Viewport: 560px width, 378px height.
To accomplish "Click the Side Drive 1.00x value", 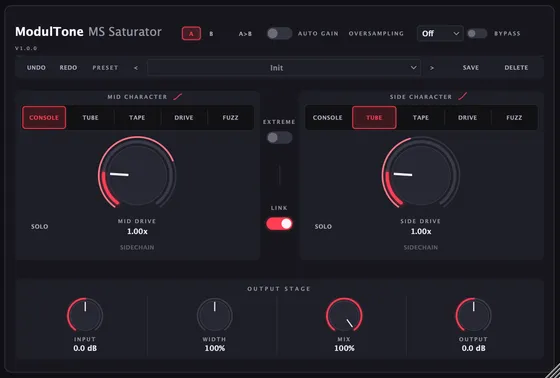I will (421, 232).
